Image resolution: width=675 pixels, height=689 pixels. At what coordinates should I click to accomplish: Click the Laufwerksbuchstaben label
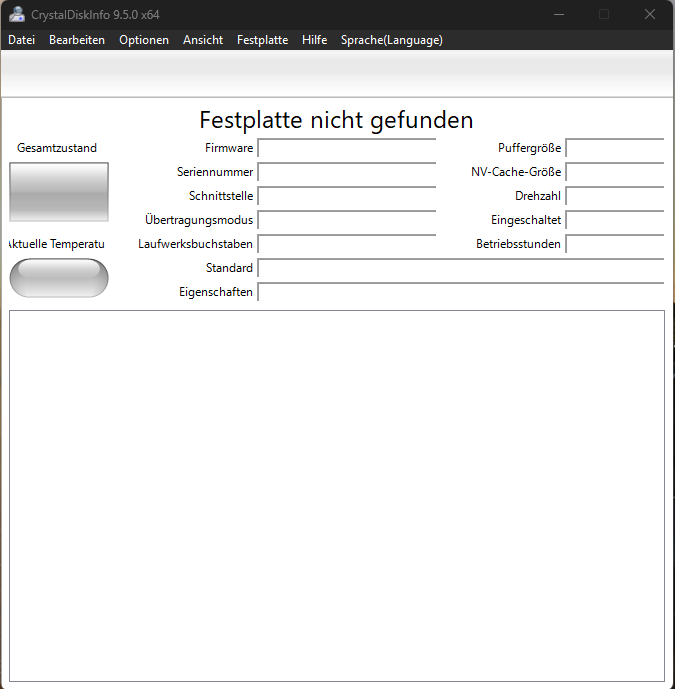coord(195,244)
